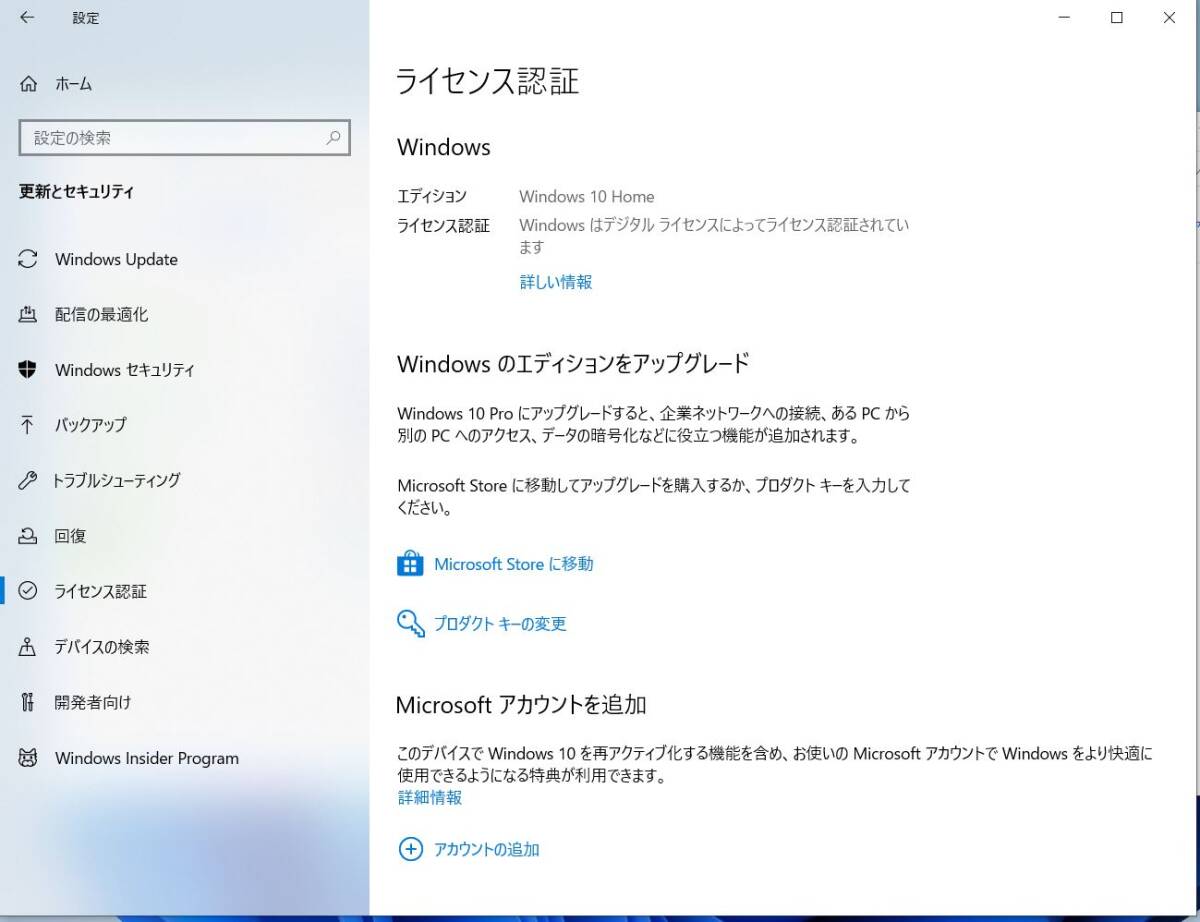Click the plus circle add-account icon
This screenshot has width=1200, height=922.
click(410, 849)
